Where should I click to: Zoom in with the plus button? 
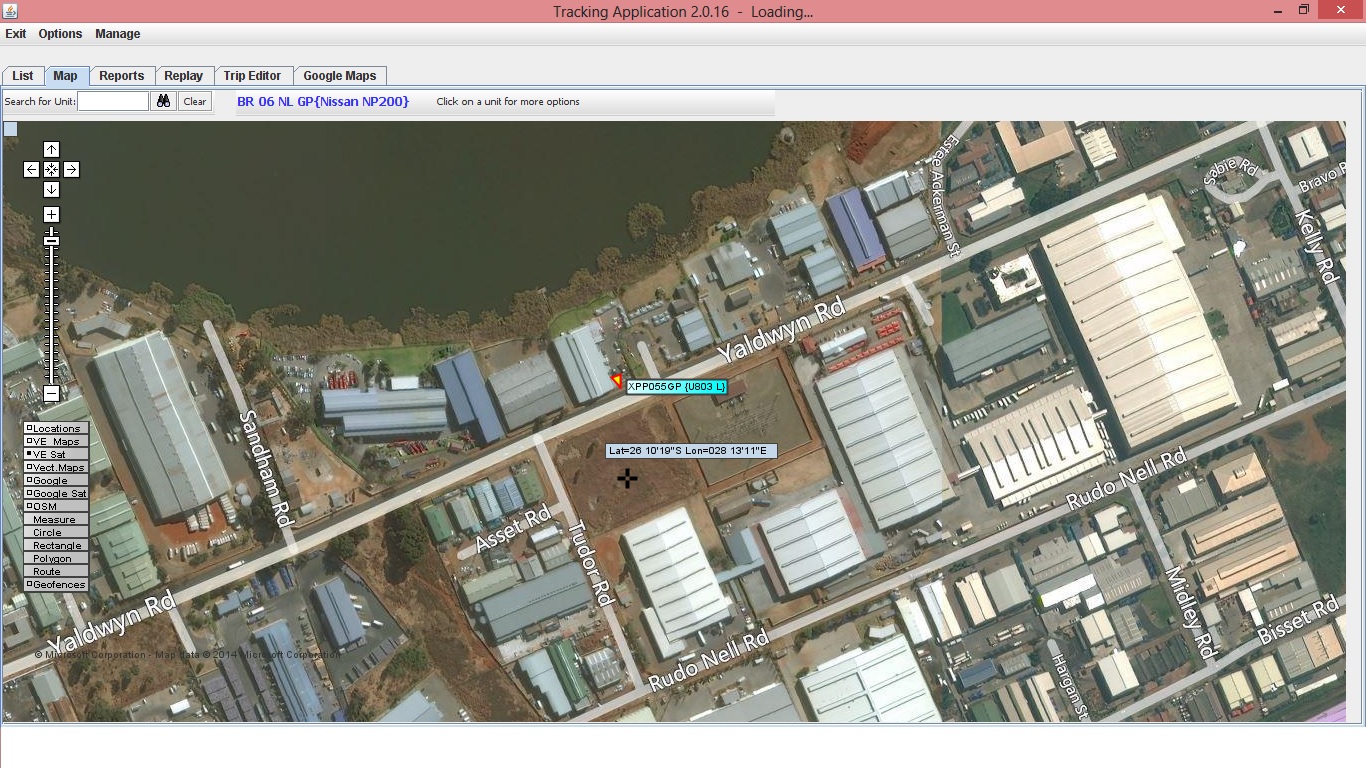51,215
